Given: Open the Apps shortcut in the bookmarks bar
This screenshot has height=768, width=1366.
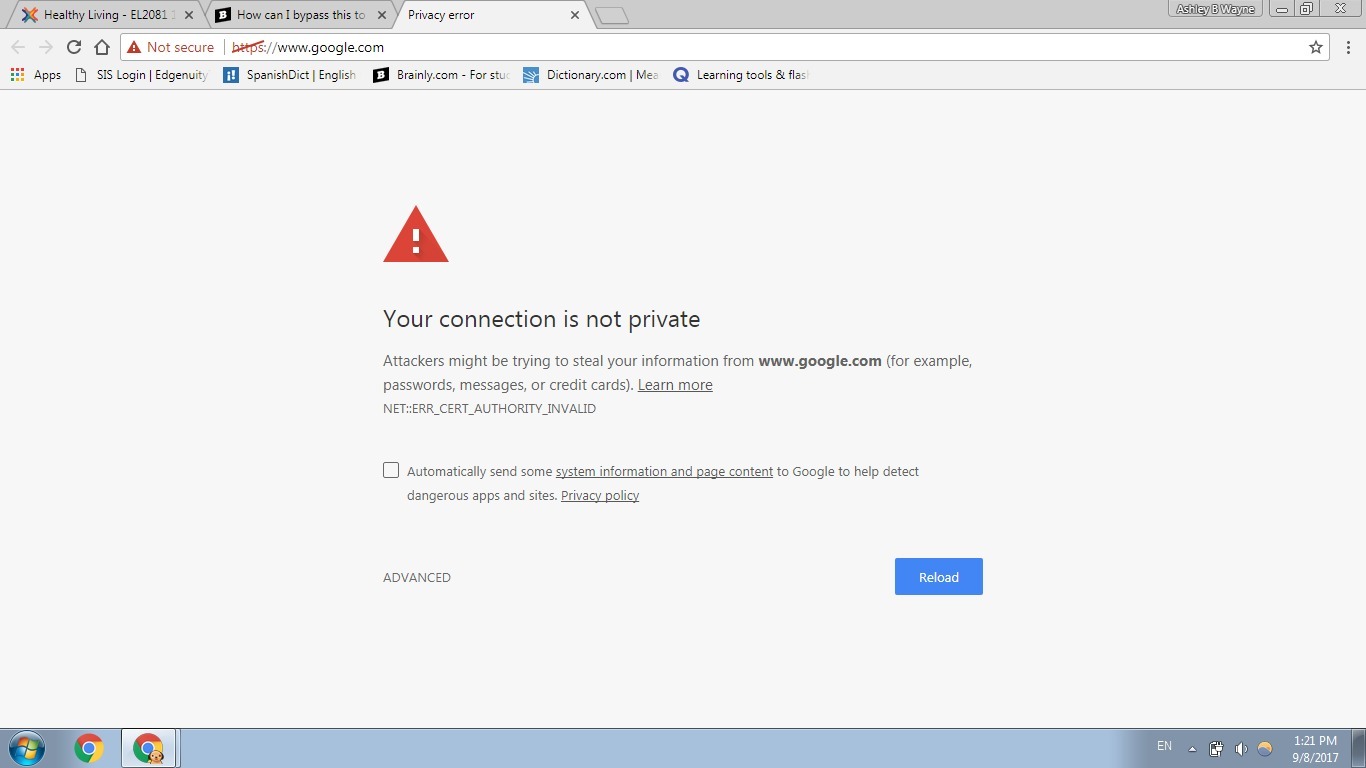Looking at the screenshot, I should 36,75.
